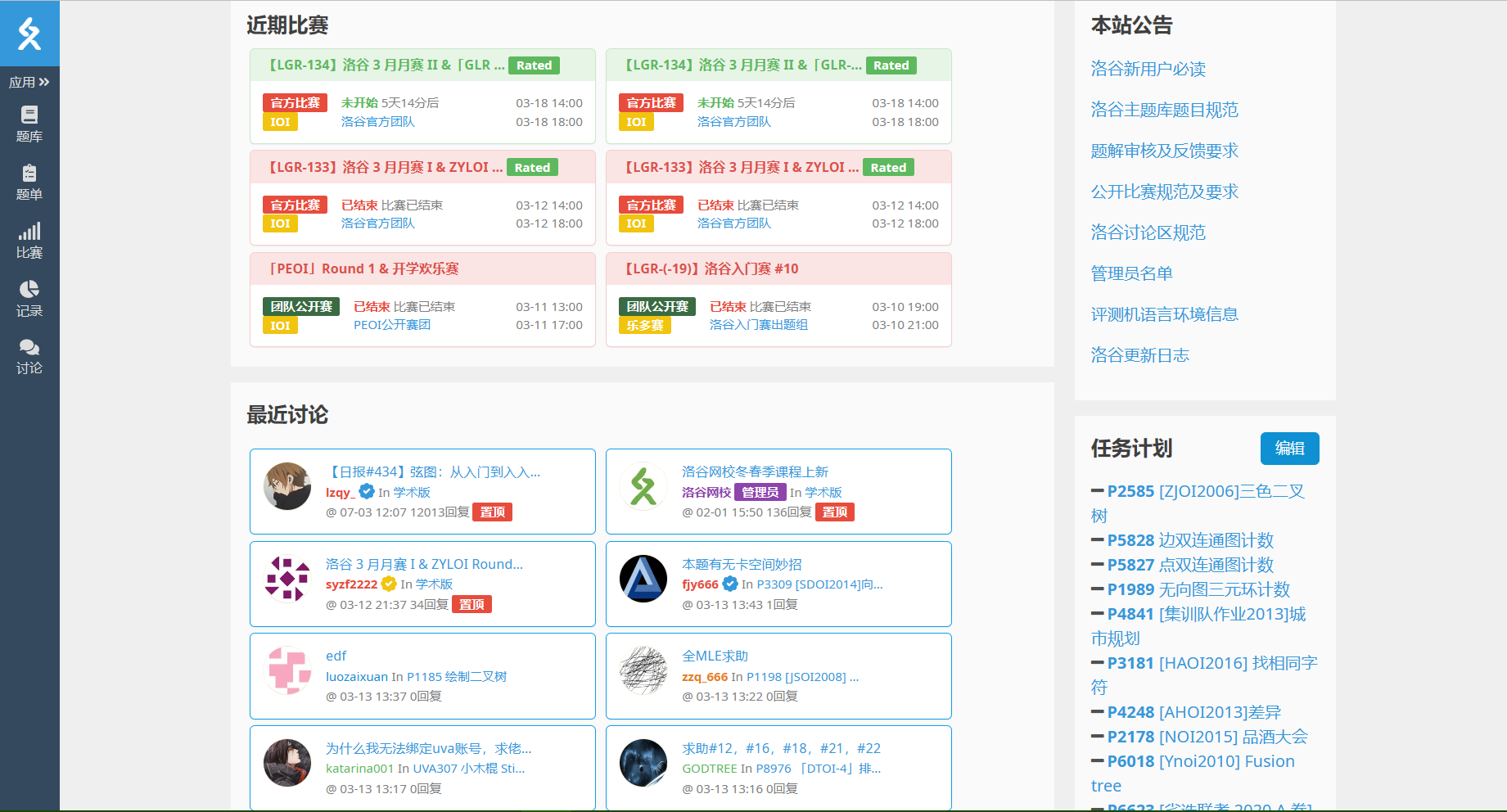This screenshot has width=1507, height=812.
Task: Open P4248 [AHOI2013]差异 task link
Action: (x=1193, y=713)
